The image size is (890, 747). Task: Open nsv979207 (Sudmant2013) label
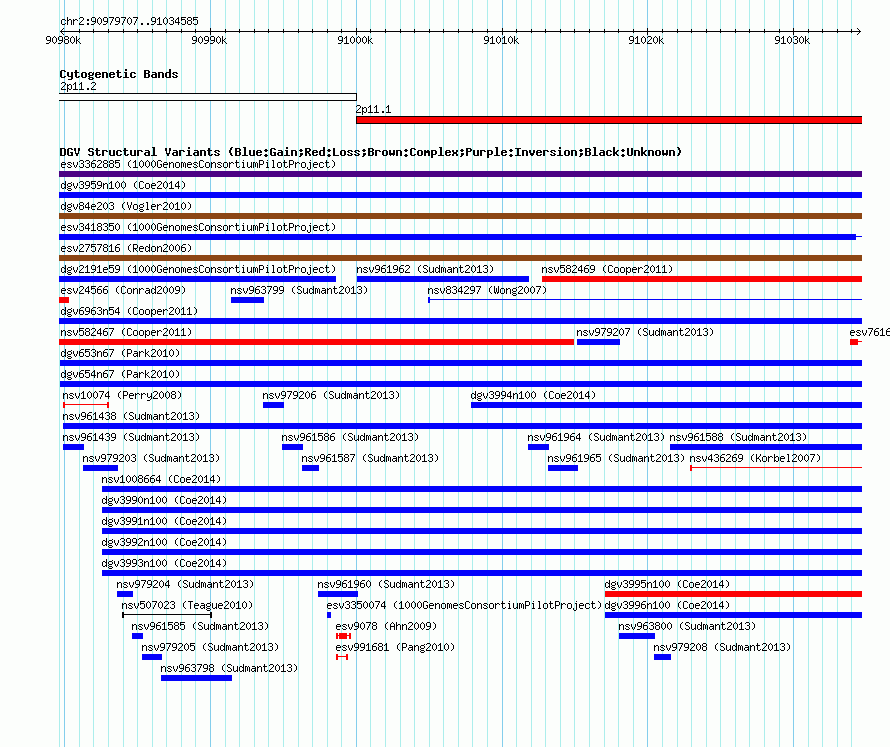[x=645, y=332]
